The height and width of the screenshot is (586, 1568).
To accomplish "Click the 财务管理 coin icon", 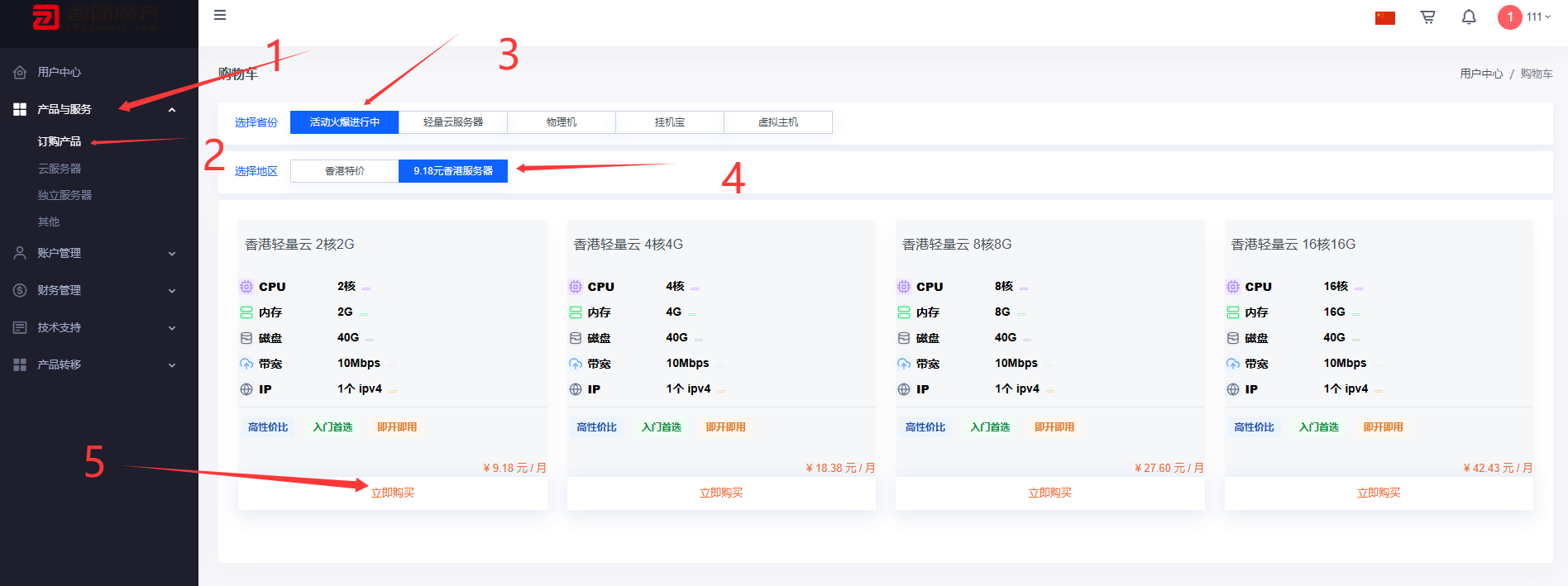I will [20, 290].
